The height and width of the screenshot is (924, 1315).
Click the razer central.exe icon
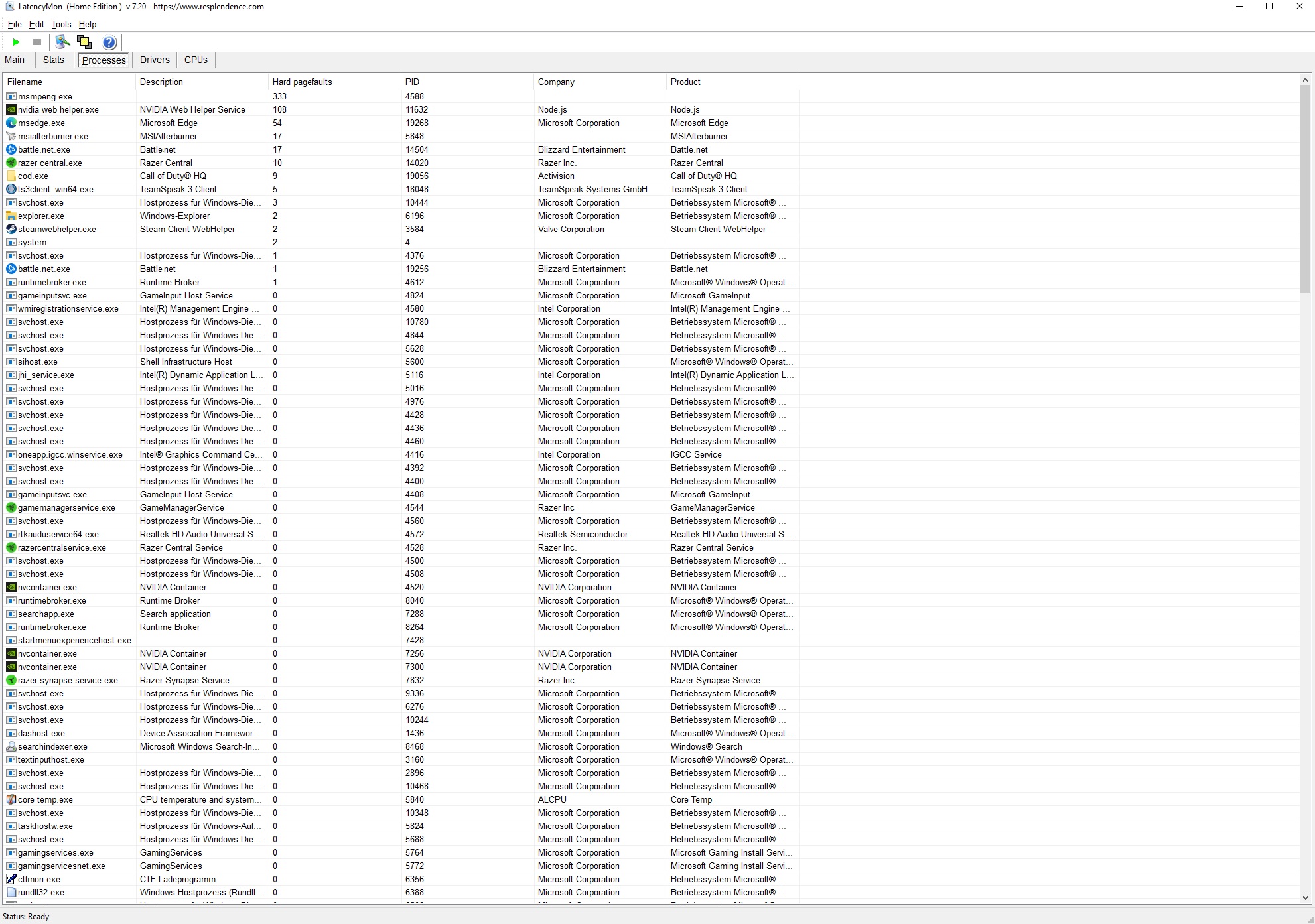pyautogui.click(x=11, y=163)
